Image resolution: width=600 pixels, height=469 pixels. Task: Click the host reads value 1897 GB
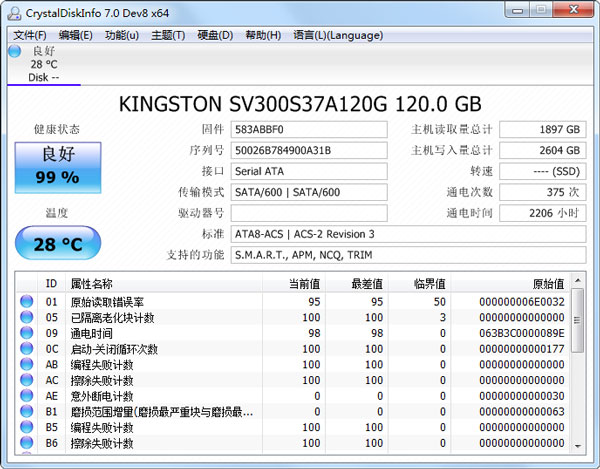tap(543, 129)
